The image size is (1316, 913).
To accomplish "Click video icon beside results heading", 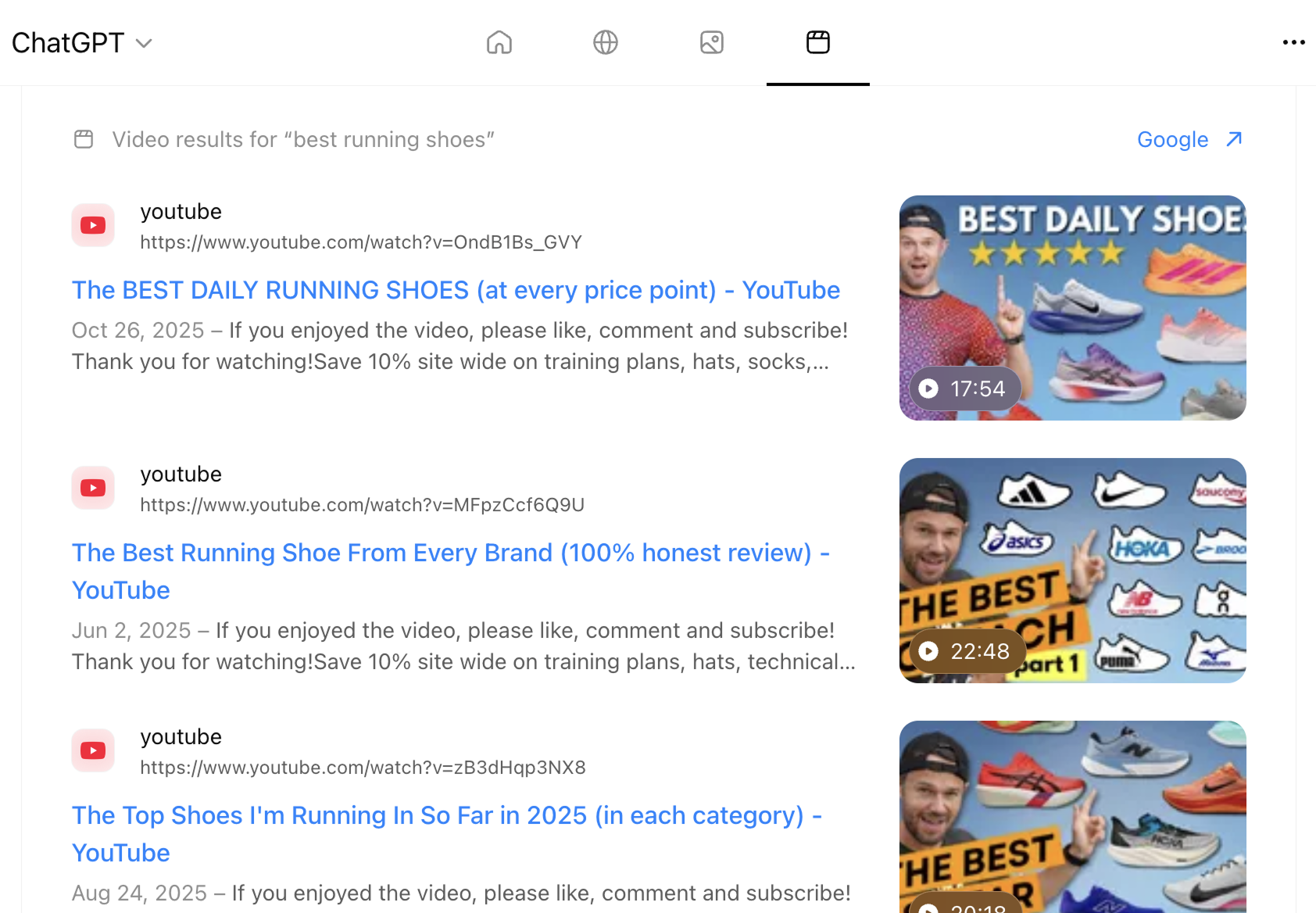I will click(x=84, y=139).
